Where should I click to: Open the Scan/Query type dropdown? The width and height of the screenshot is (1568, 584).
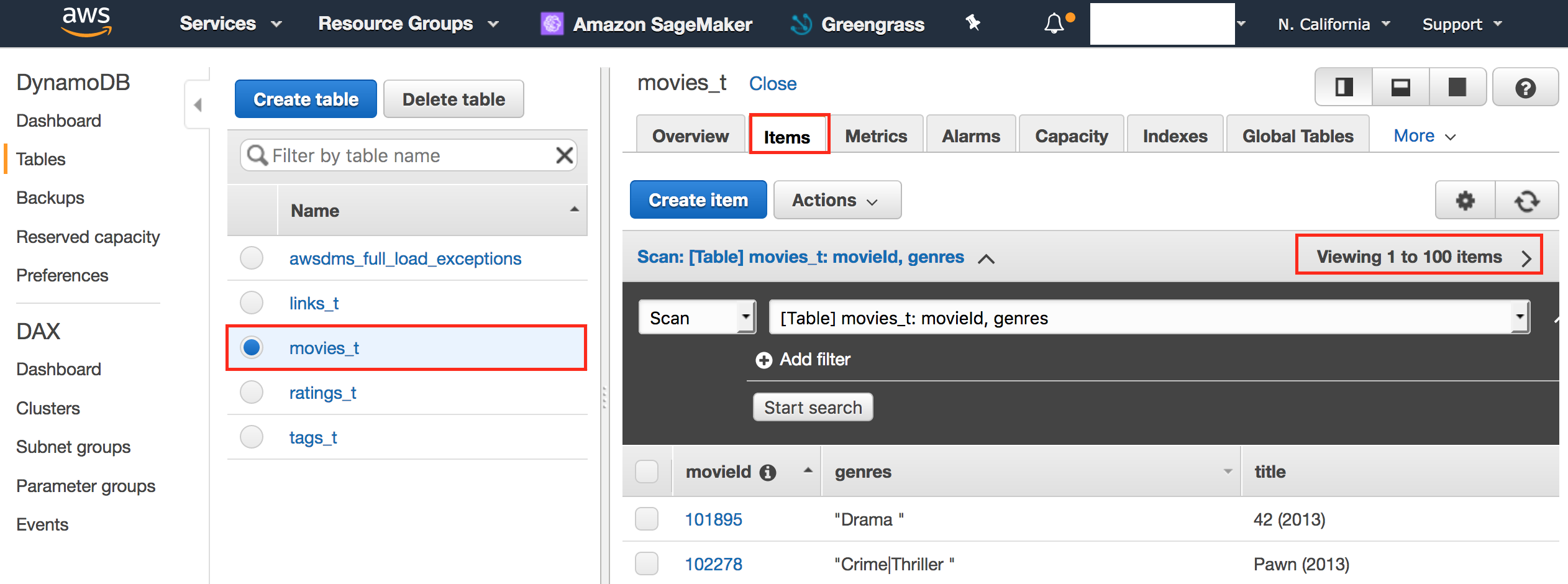click(697, 317)
